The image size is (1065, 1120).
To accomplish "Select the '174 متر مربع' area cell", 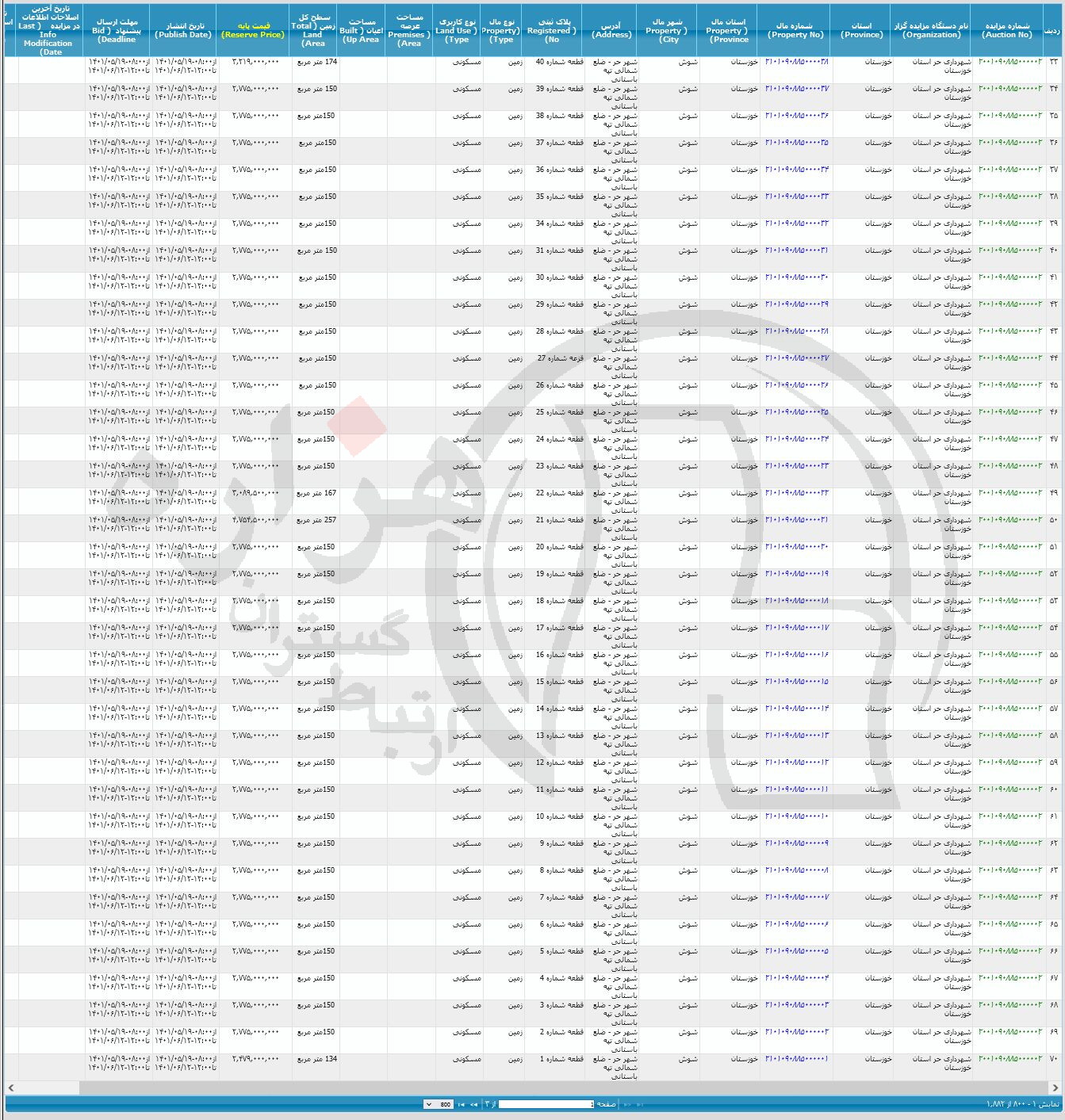I will [316, 71].
